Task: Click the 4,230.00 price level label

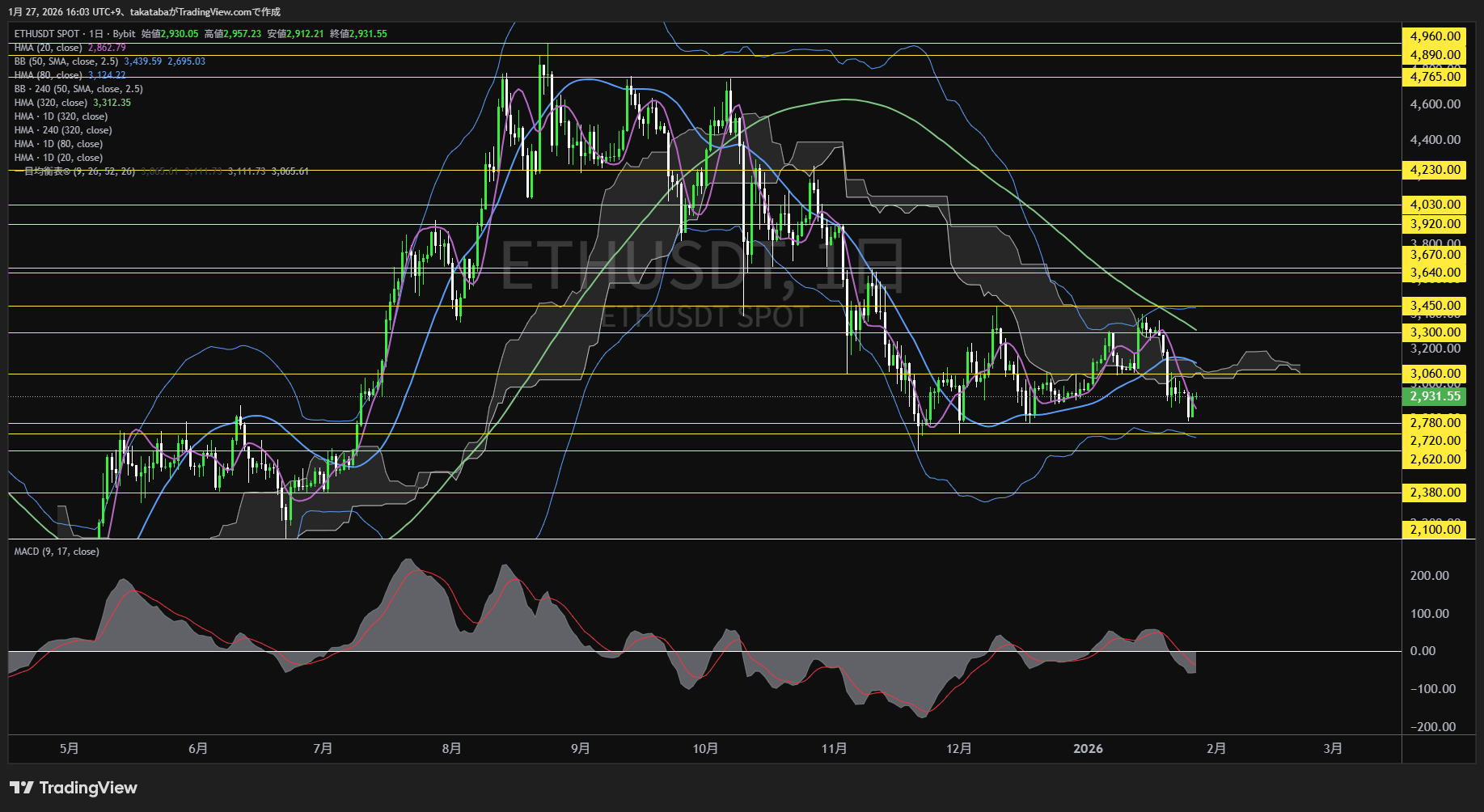Action: (x=1435, y=170)
